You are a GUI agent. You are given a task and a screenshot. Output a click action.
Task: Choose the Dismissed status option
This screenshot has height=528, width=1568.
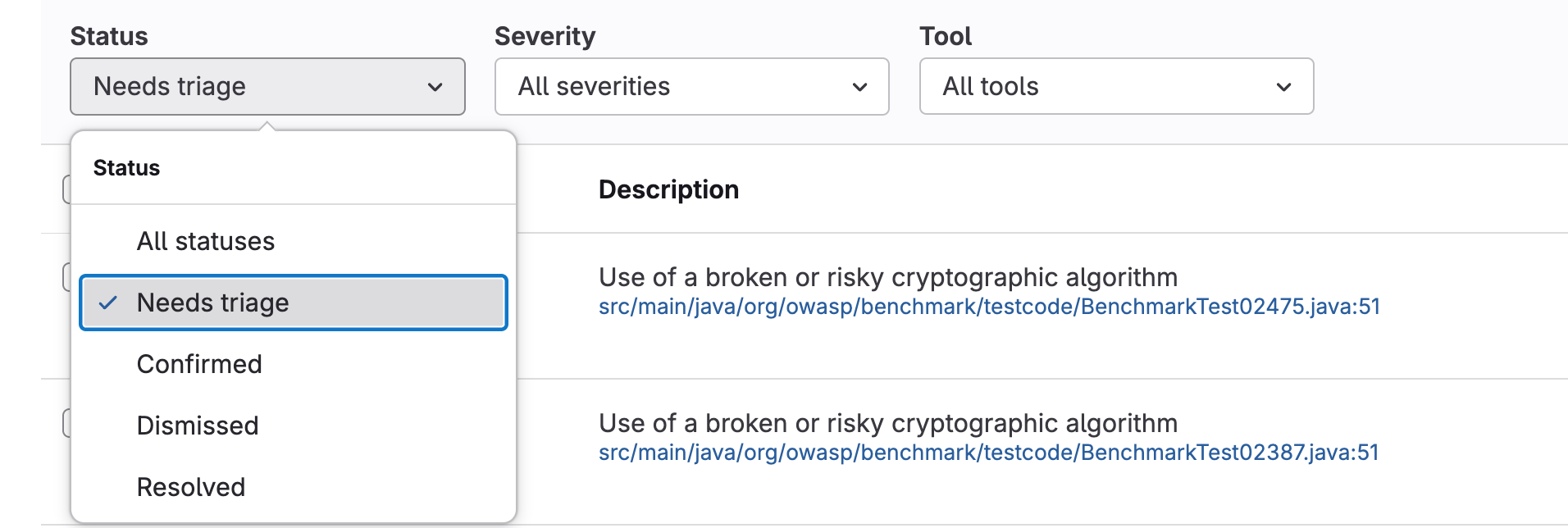(x=198, y=426)
